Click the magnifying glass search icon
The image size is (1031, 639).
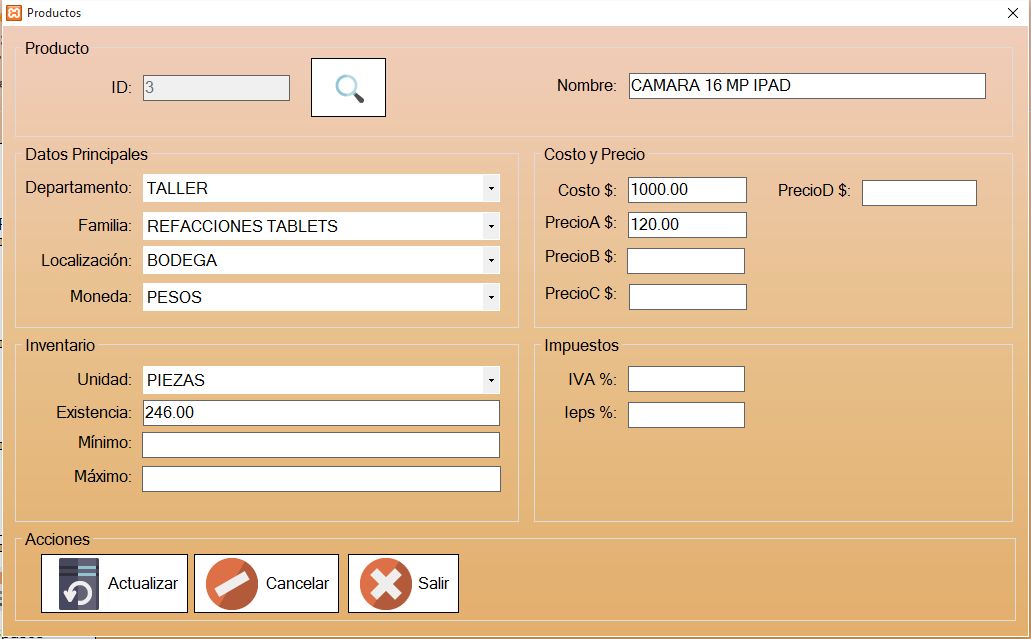pyautogui.click(x=348, y=88)
